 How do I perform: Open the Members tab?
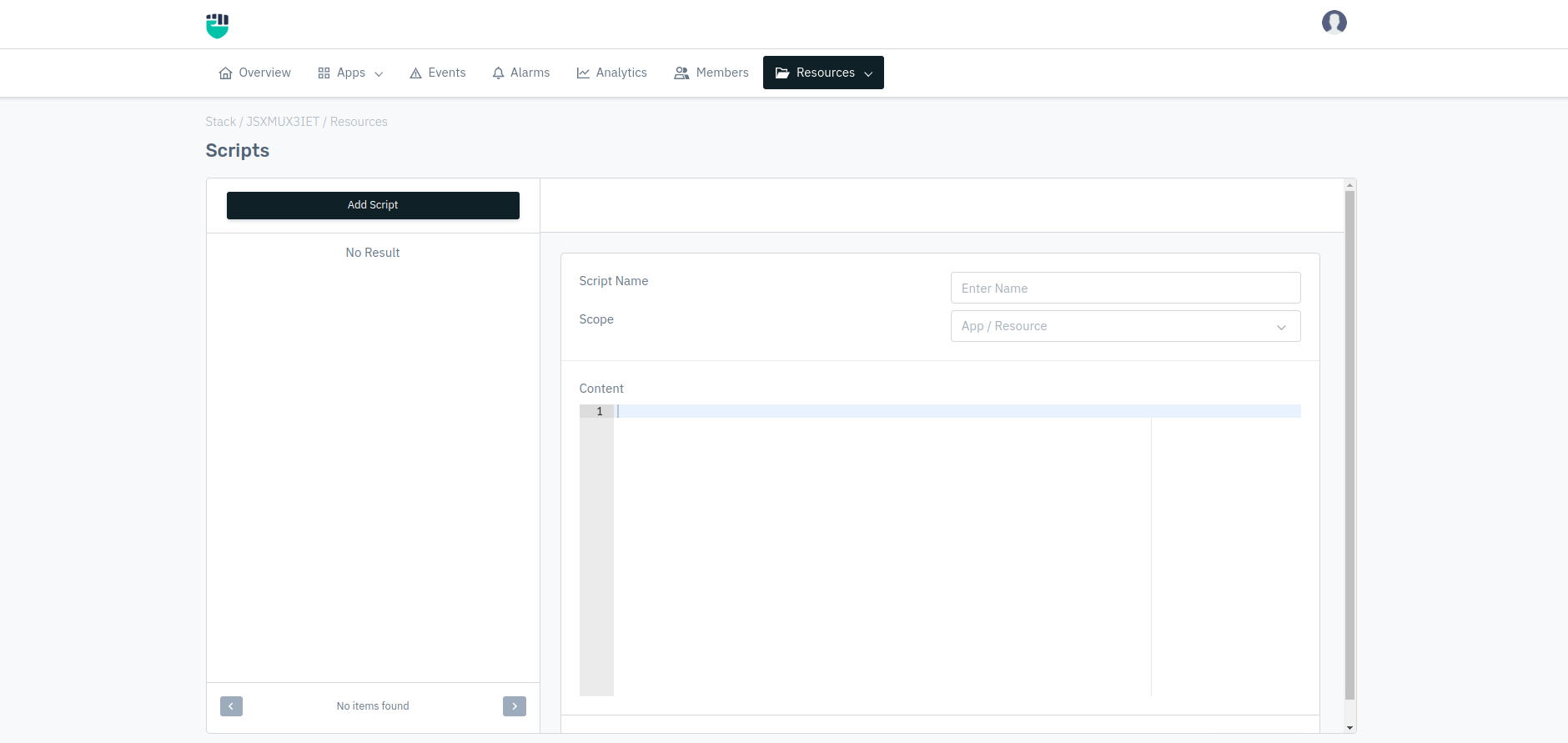pos(711,73)
